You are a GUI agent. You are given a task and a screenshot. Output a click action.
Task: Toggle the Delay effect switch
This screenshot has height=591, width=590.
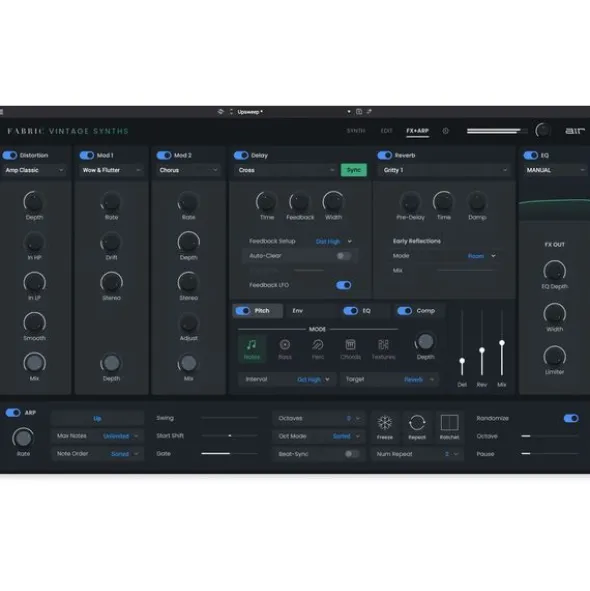pyautogui.click(x=241, y=155)
